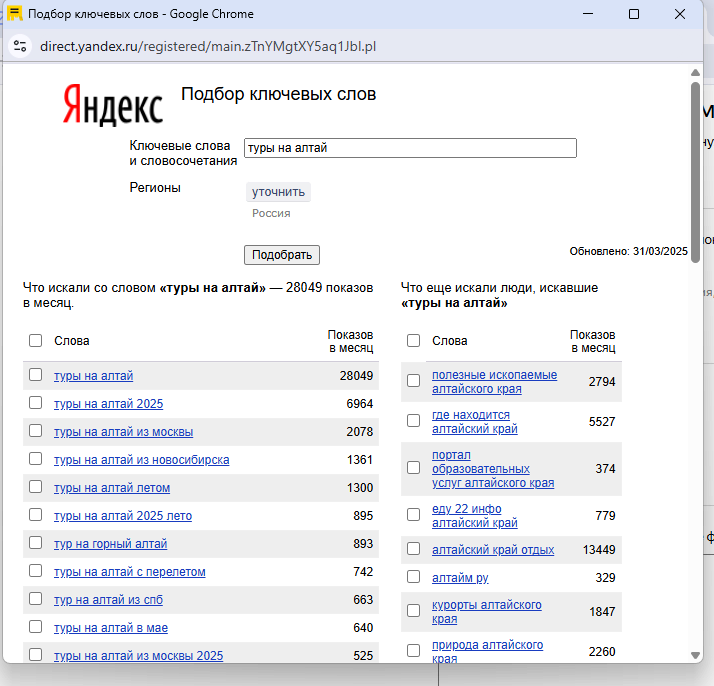
Task: Check the box for тур на горный алтай
Action: pyautogui.click(x=36, y=543)
